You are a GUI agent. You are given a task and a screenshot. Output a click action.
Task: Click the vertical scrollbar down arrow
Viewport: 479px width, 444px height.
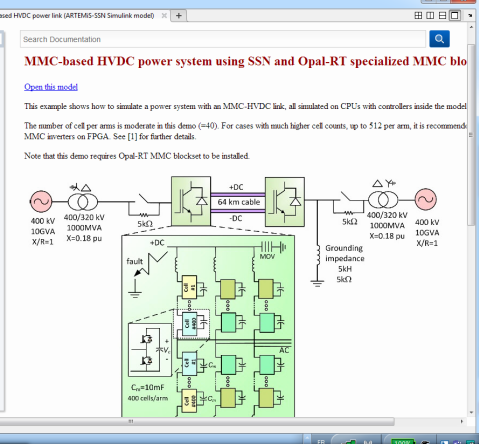click(x=471, y=412)
